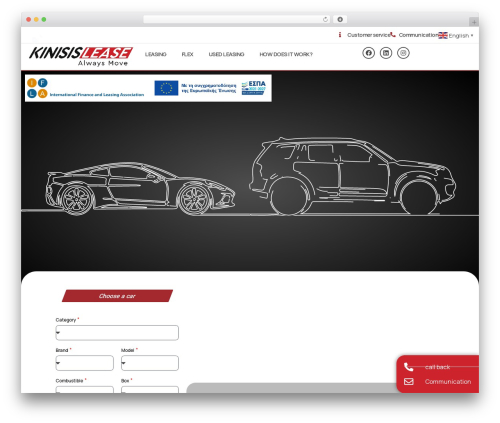Click the red phone icon beside Communication
The width and height of the screenshot is (500, 423).
(393, 34)
